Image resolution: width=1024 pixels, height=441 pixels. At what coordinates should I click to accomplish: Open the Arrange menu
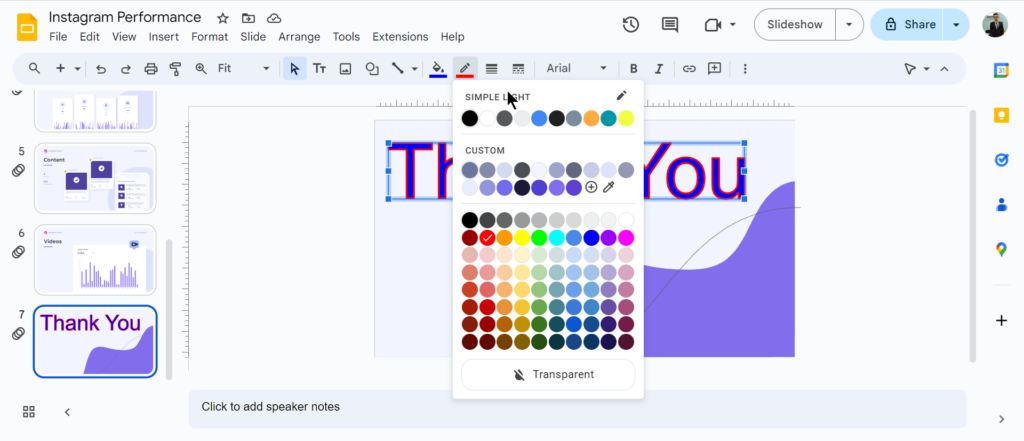[300, 37]
